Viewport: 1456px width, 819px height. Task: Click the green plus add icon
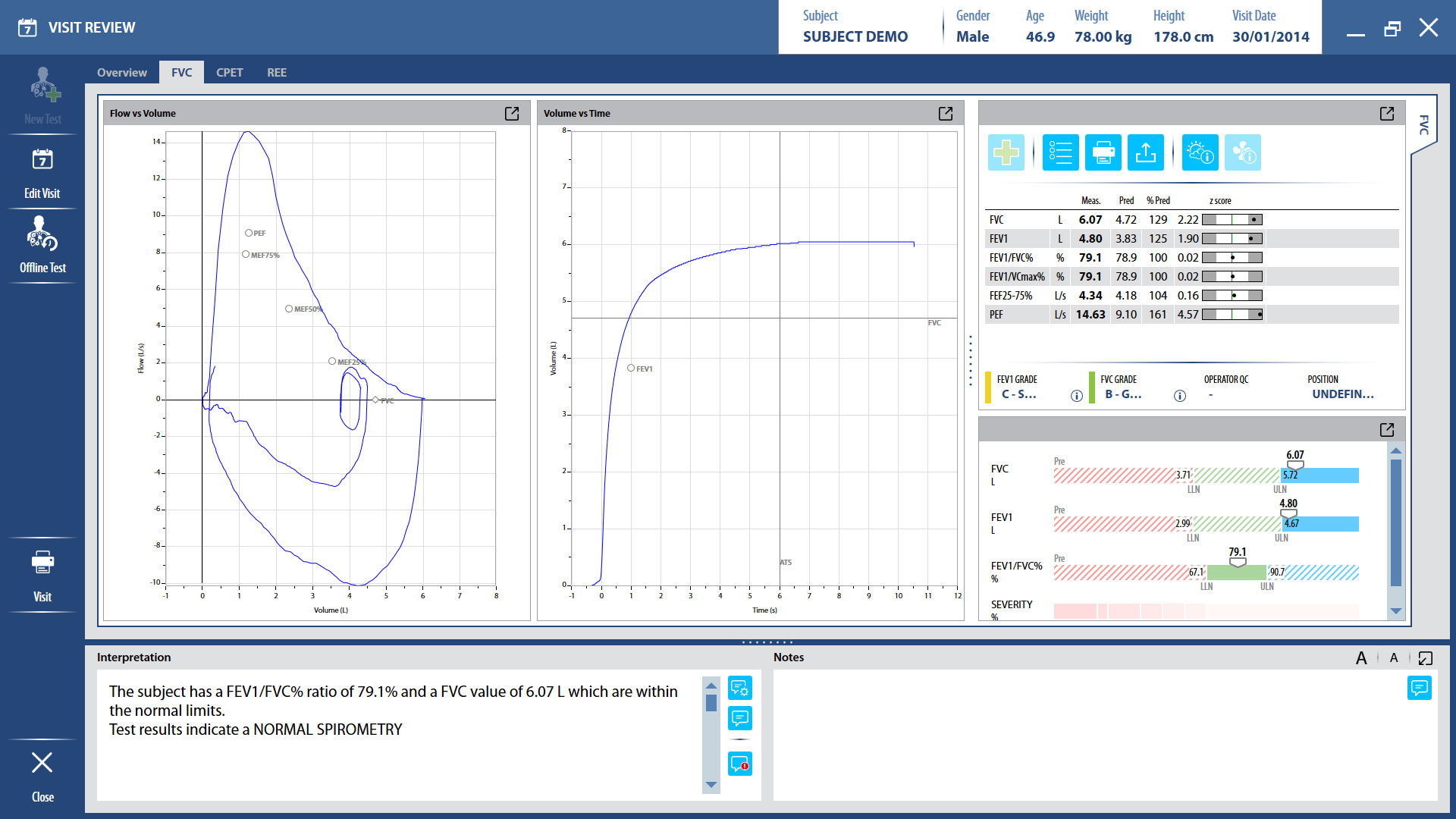click(x=1006, y=152)
